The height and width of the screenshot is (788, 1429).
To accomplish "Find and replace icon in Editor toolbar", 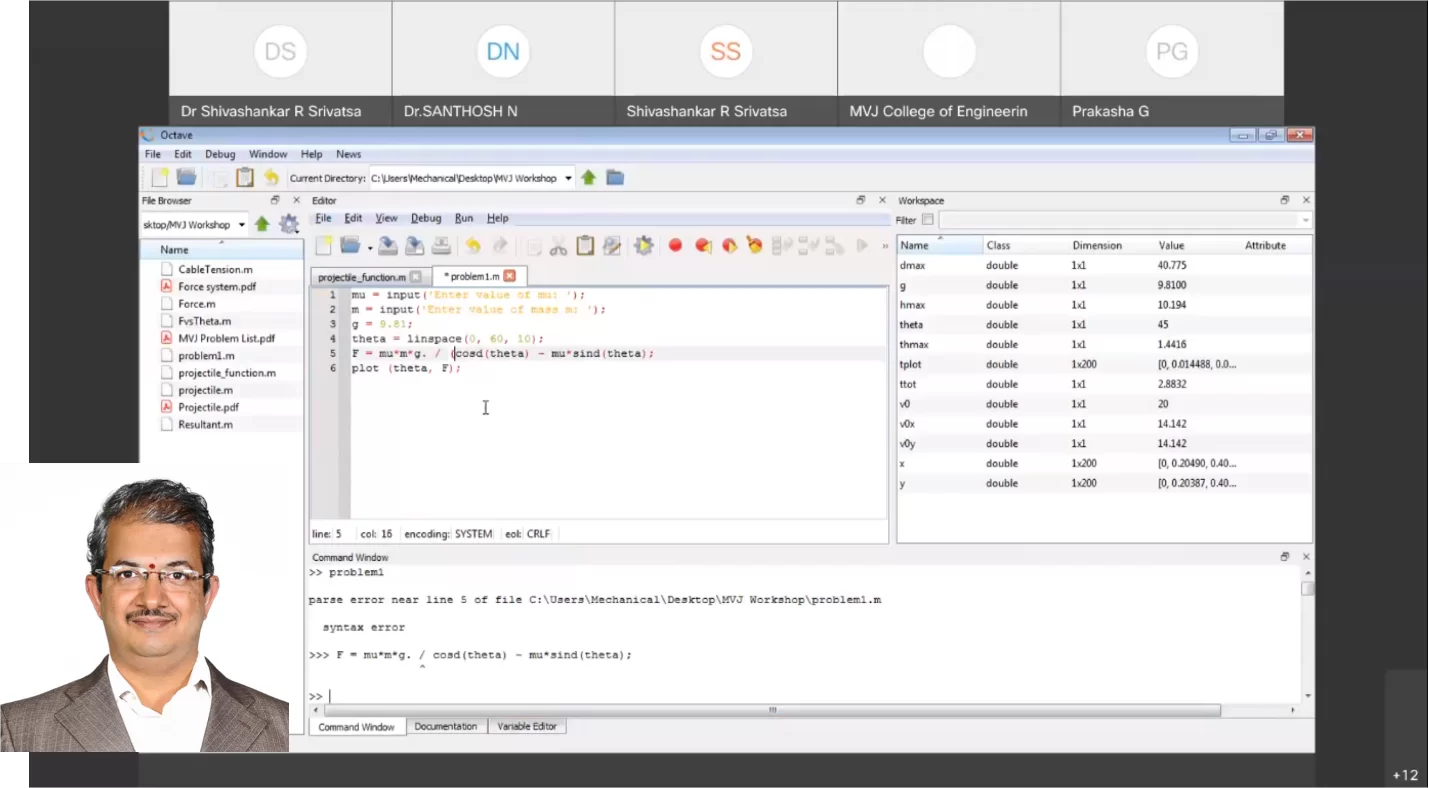I will 612,245.
